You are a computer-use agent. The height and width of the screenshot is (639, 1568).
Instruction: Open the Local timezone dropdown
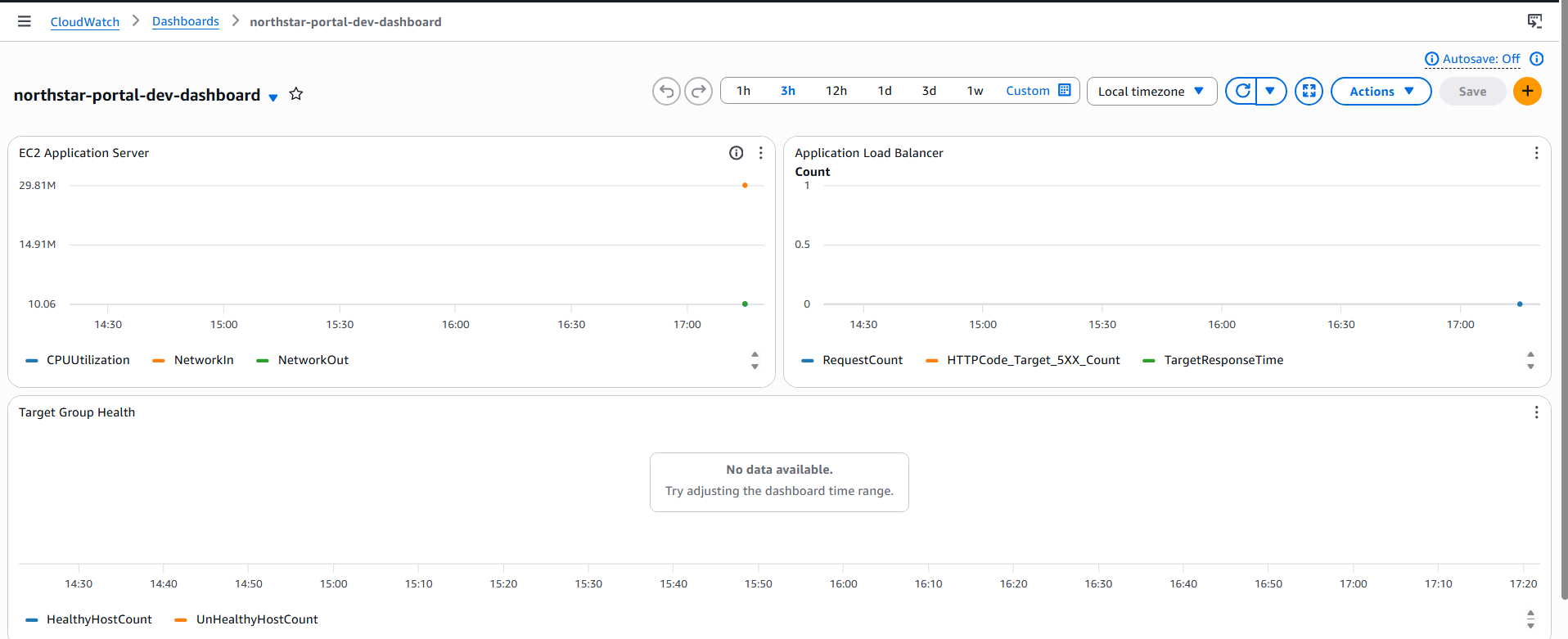point(1151,91)
